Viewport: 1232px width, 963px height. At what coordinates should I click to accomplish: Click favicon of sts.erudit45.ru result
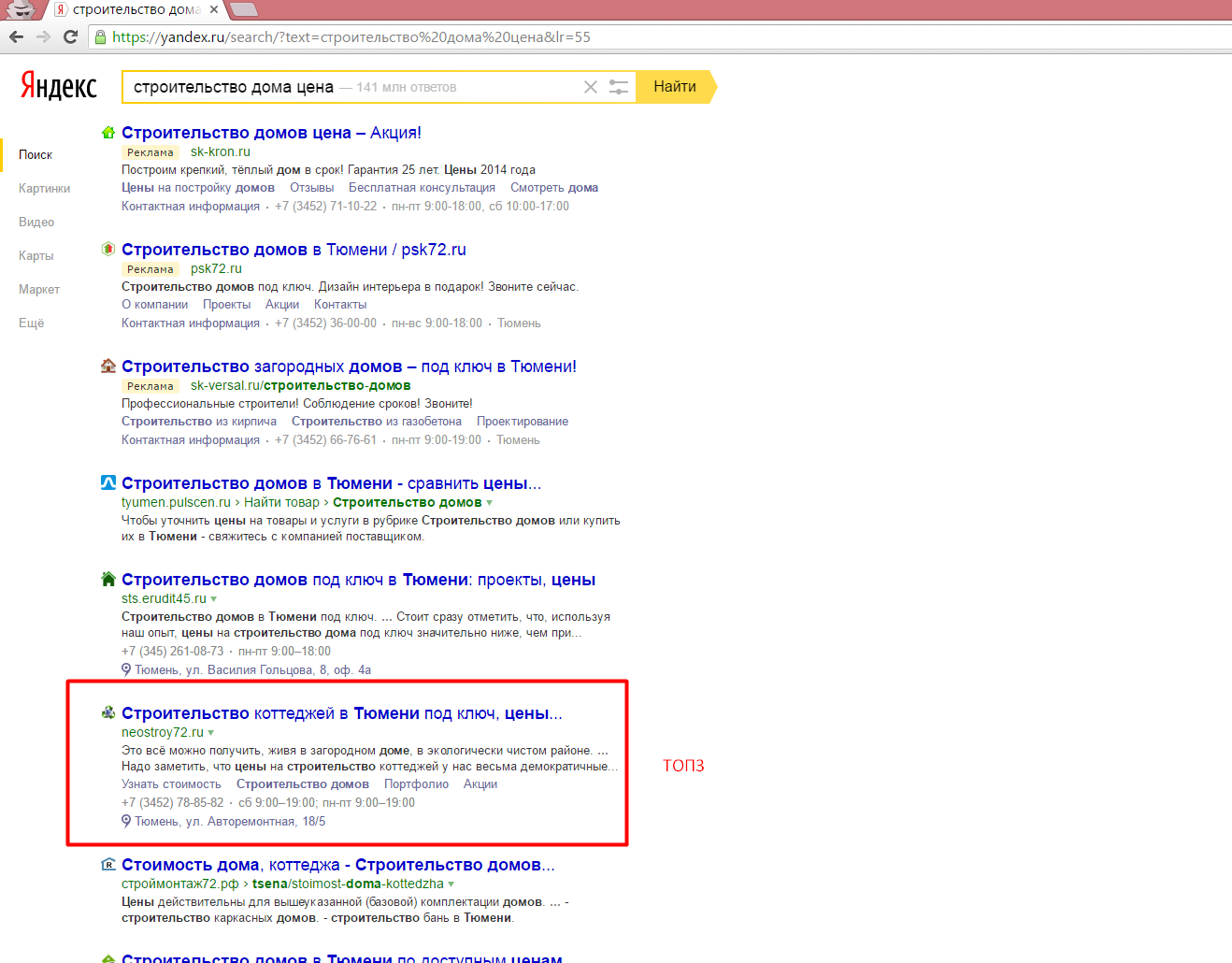(x=108, y=580)
